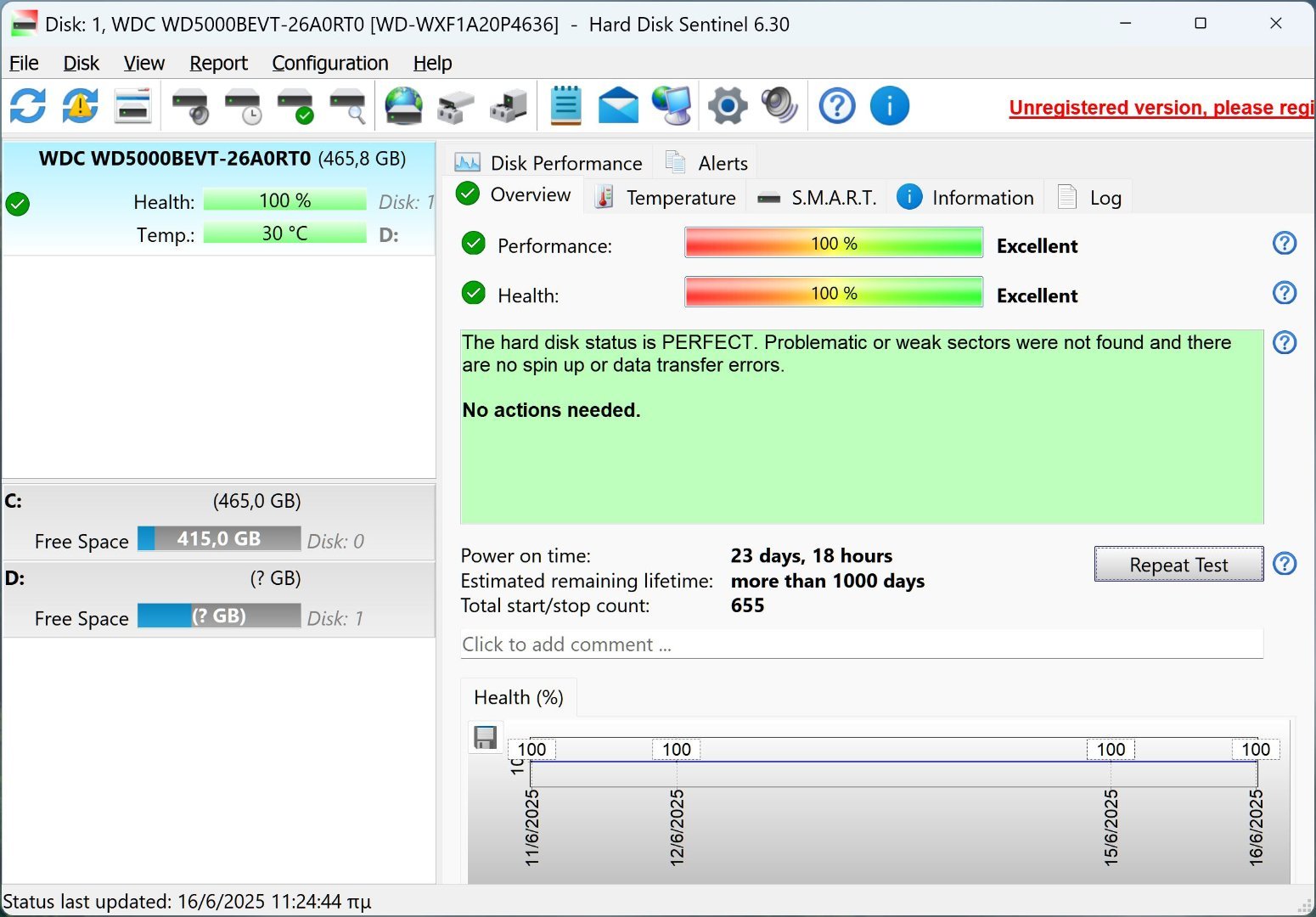Open settings with the gear icon

point(728,106)
